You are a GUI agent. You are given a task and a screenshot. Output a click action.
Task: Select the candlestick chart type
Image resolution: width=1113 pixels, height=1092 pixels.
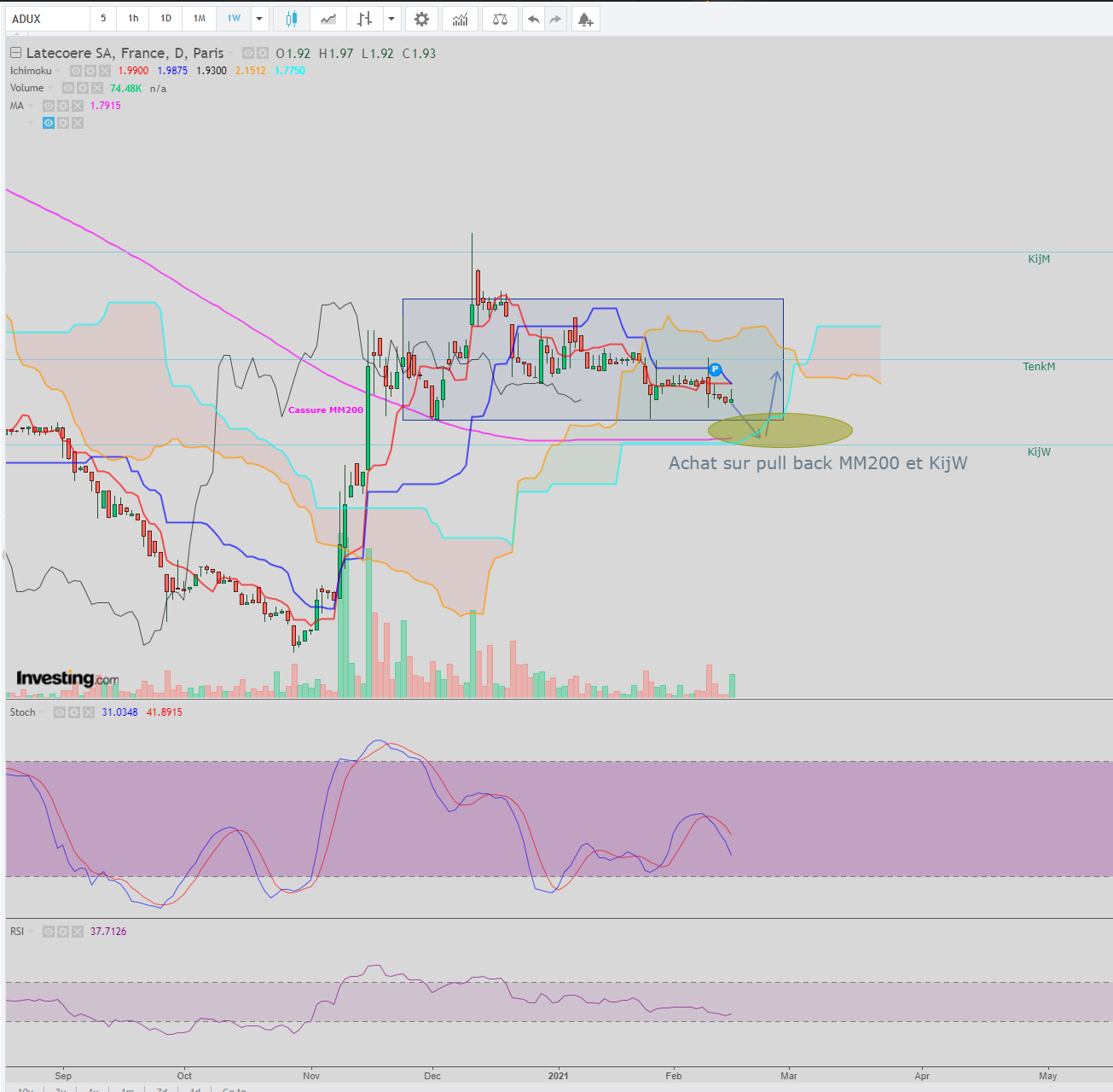tap(292, 19)
